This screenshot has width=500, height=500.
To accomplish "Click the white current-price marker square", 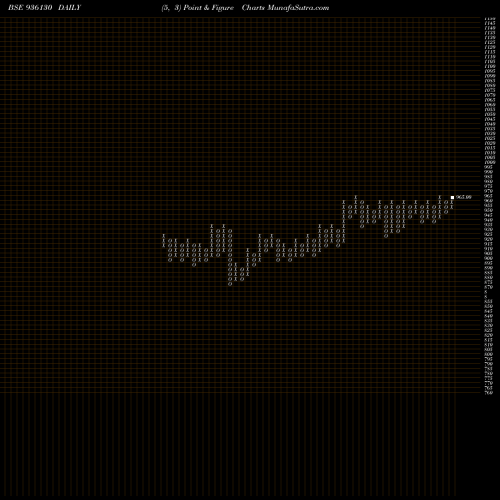I will tap(452, 197).
